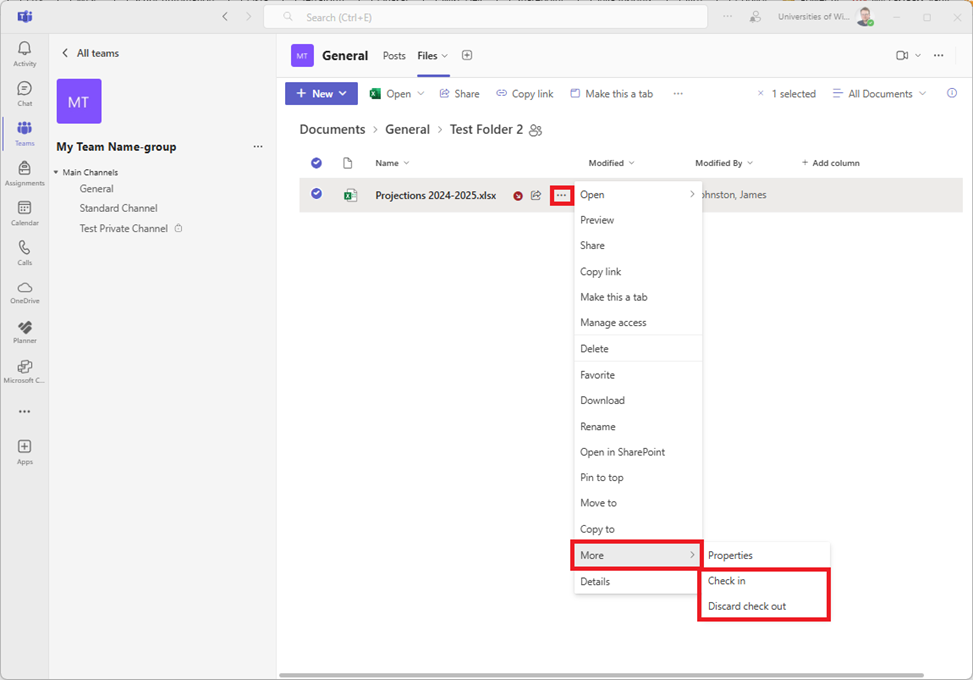The image size is (973, 680).
Task: Open Calls from the sidebar
Action: click(24, 252)
